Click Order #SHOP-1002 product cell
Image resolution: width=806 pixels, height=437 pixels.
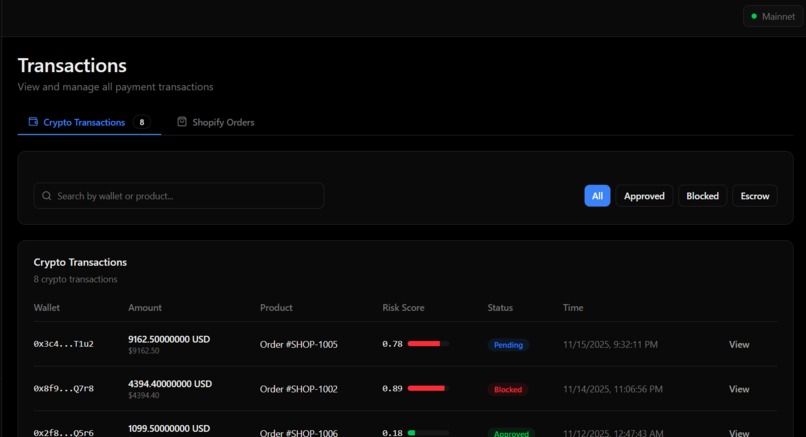[x=299, y=389]
